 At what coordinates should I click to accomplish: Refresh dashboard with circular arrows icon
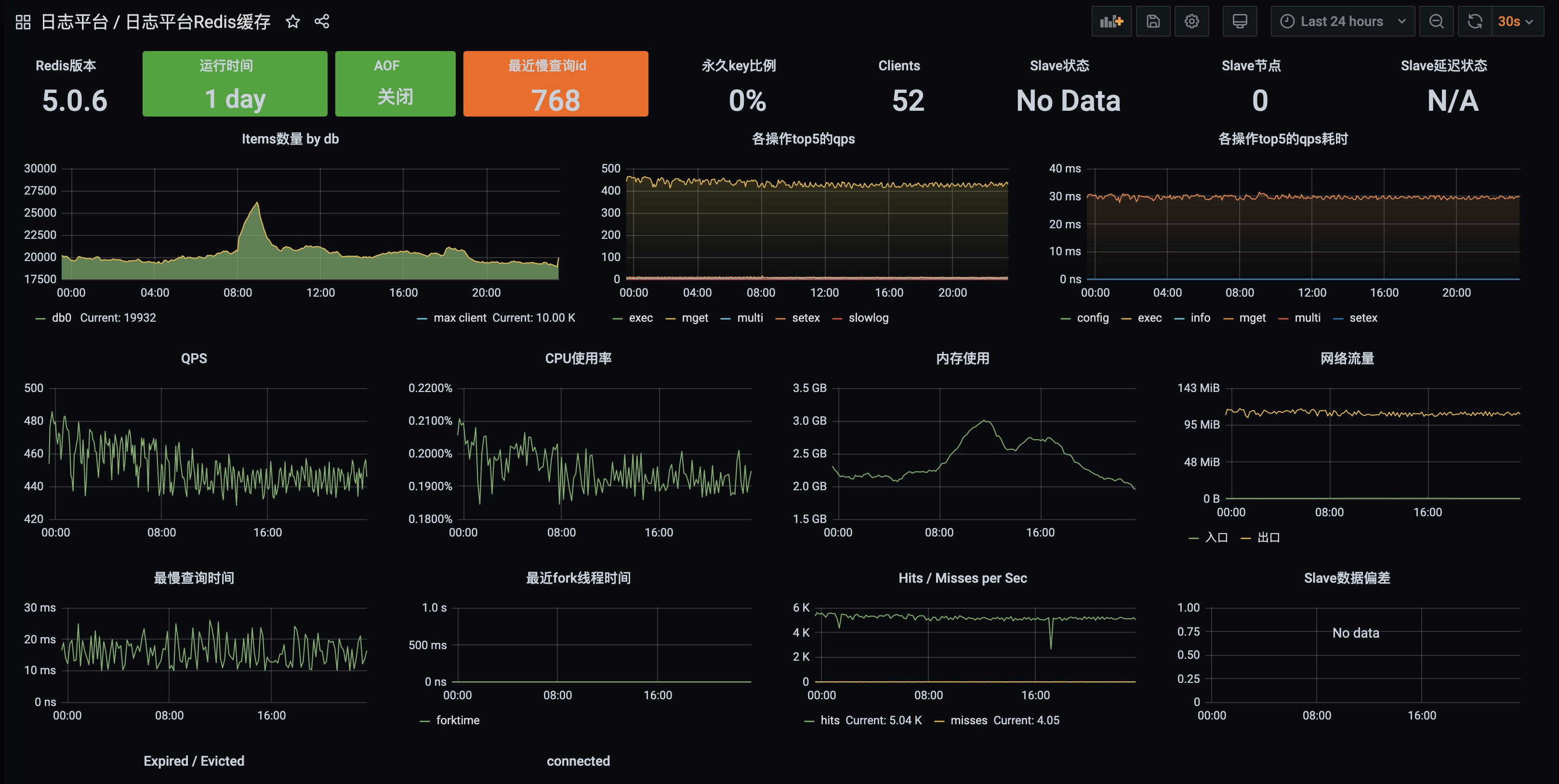(x=1475, y=22)
